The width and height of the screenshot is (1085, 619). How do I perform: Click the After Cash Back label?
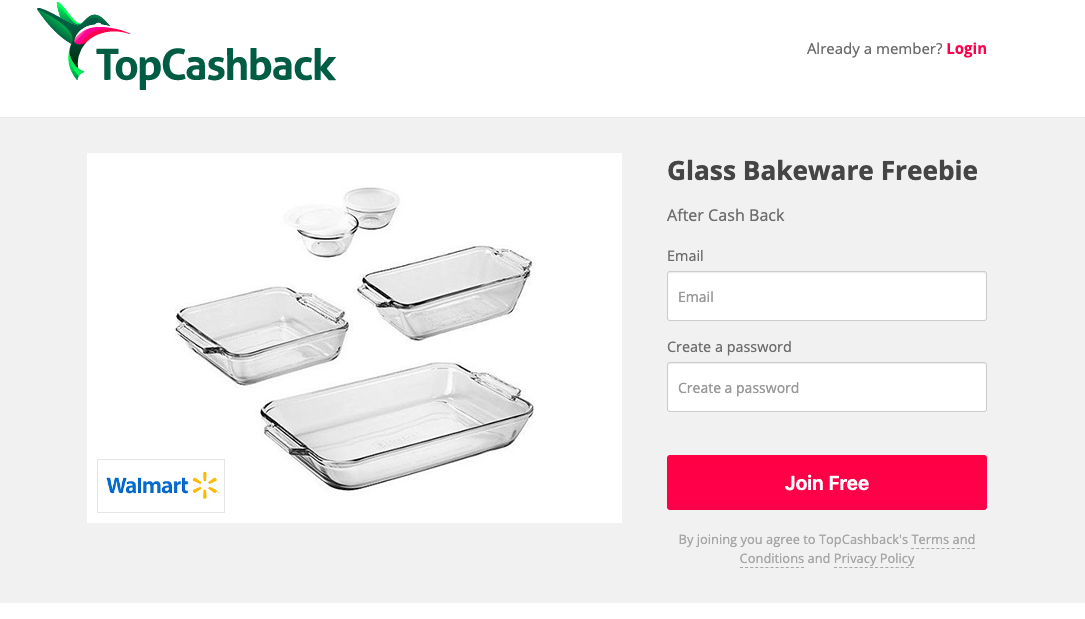[725, 215]
